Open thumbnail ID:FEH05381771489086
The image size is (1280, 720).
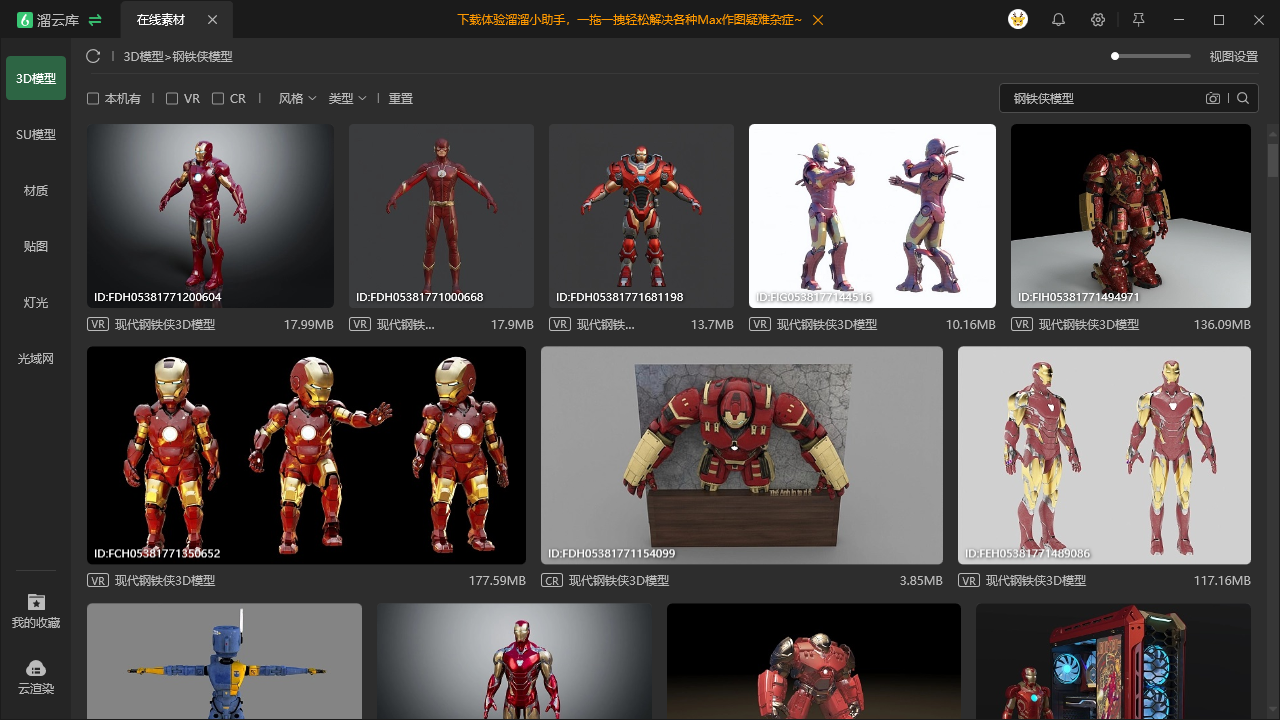click(x=1104, y=455)
